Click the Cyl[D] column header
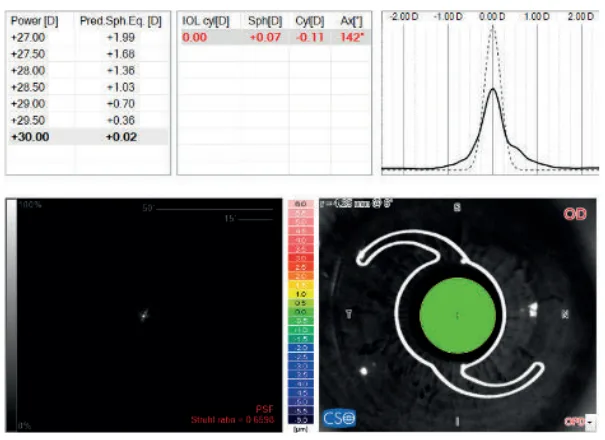Screen dimensions: 605x440 click(x=310, y=21)
